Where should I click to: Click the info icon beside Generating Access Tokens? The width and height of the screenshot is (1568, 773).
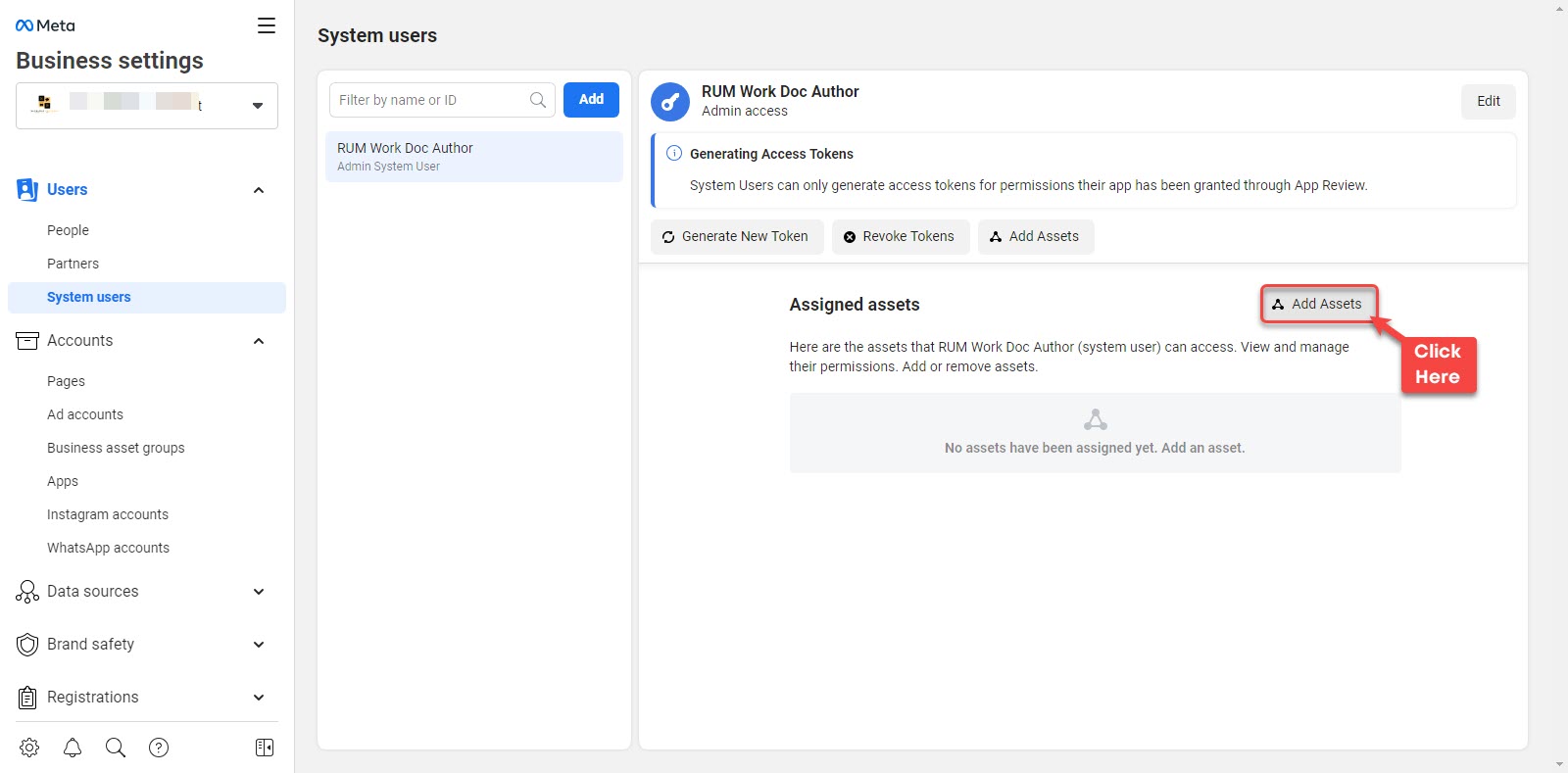point(674,153)
